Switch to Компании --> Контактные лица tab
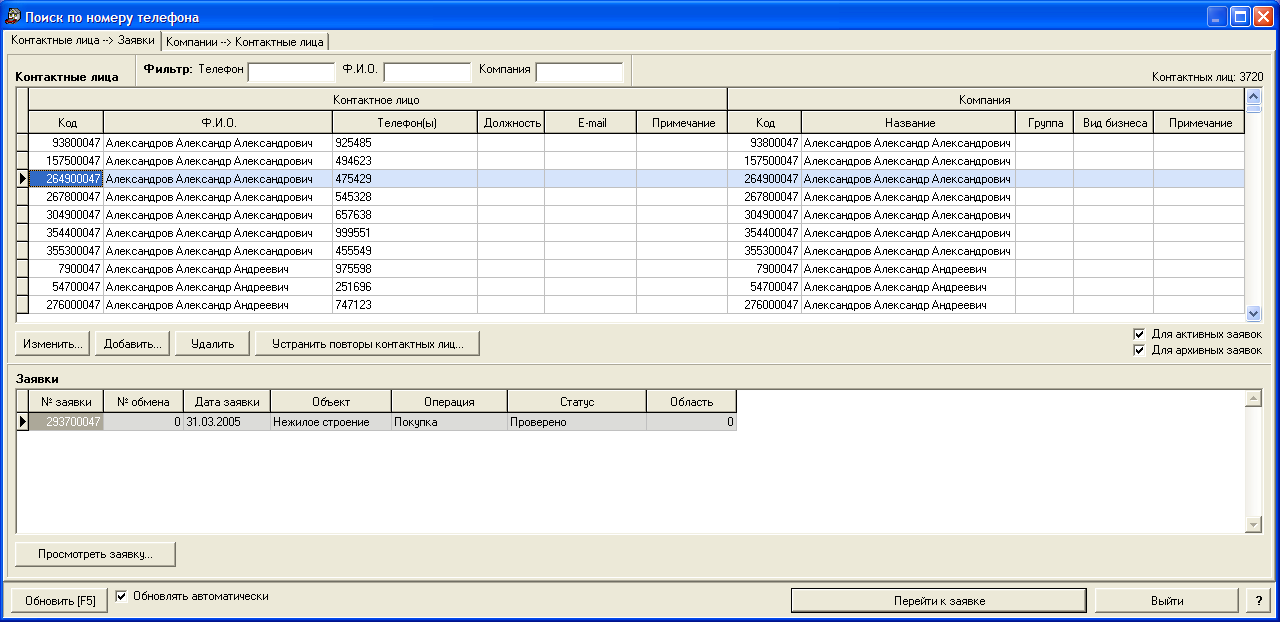This screenshot has height=622, width=1280. [x=245, y=42]
